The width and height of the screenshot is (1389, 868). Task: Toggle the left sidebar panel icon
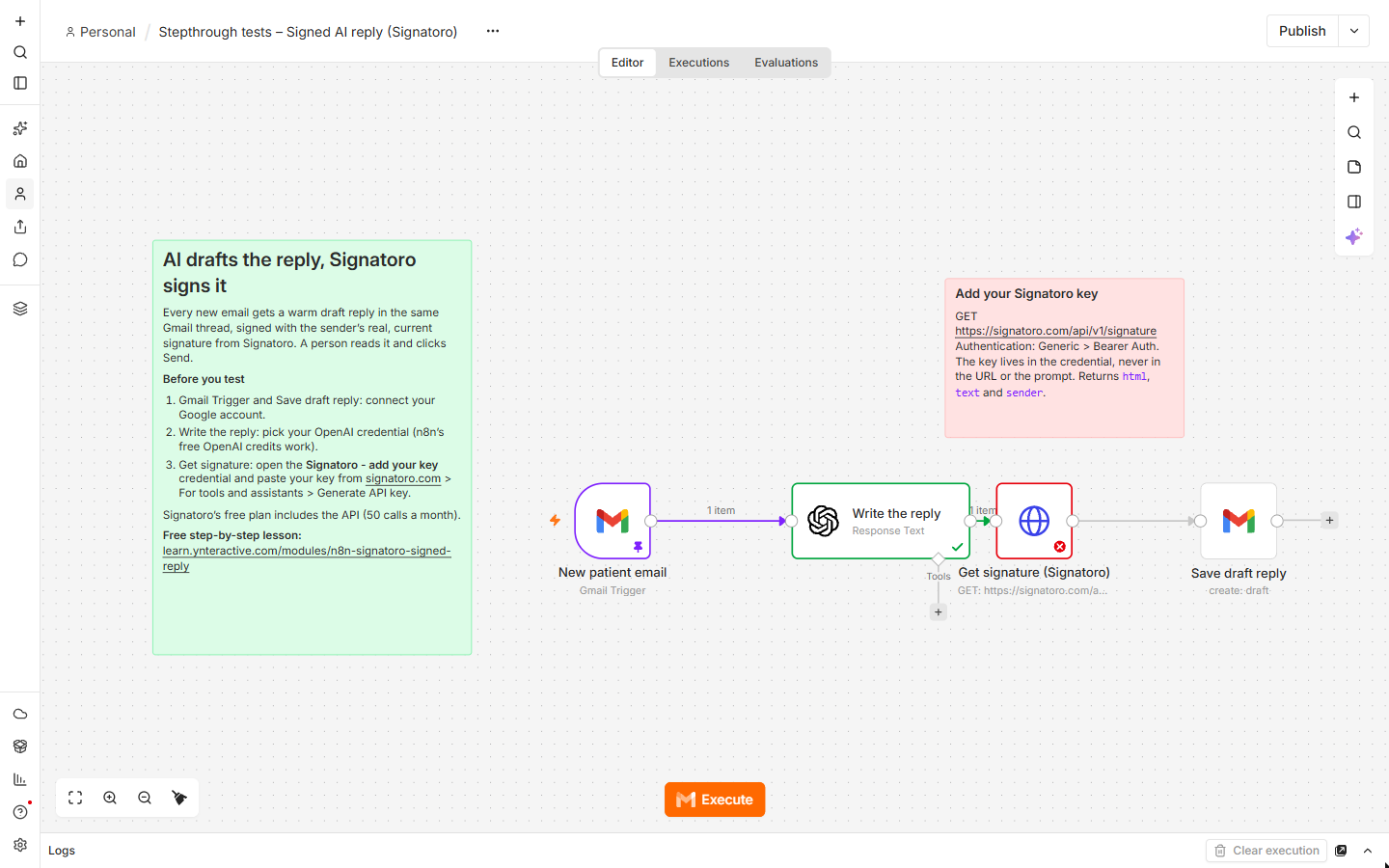[20, 83]
